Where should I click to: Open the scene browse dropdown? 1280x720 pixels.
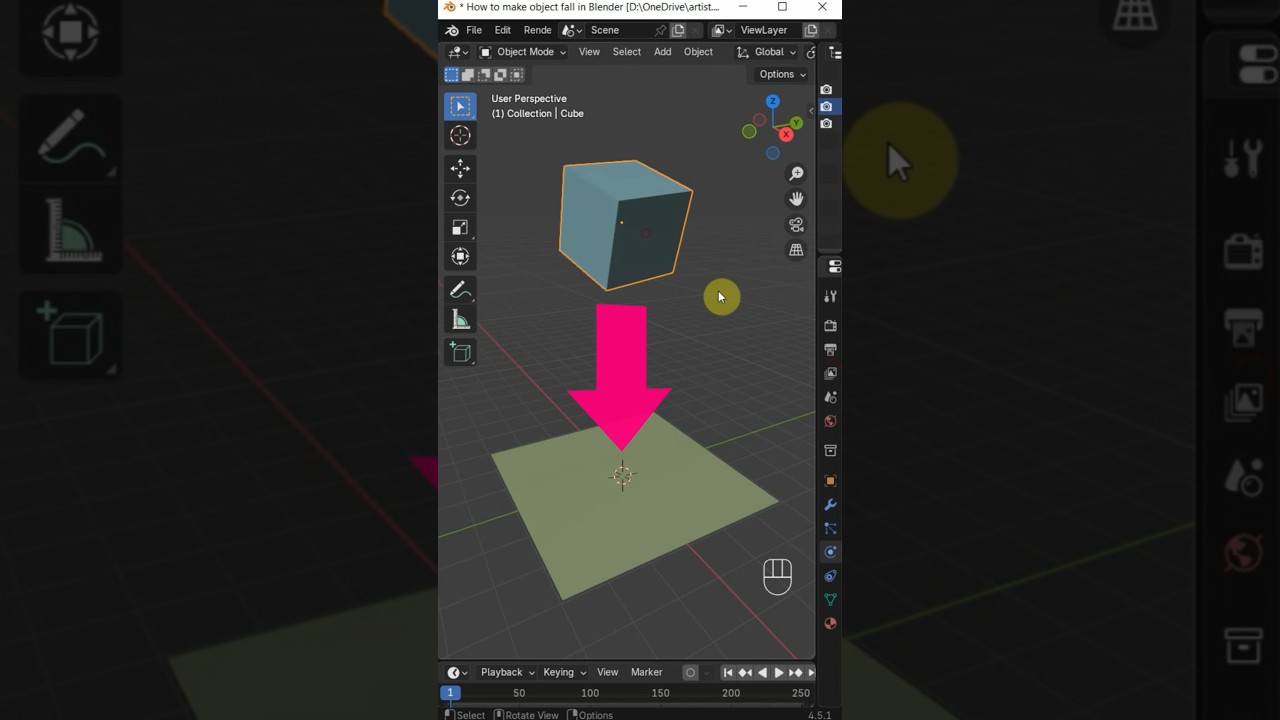coord(572,30)
